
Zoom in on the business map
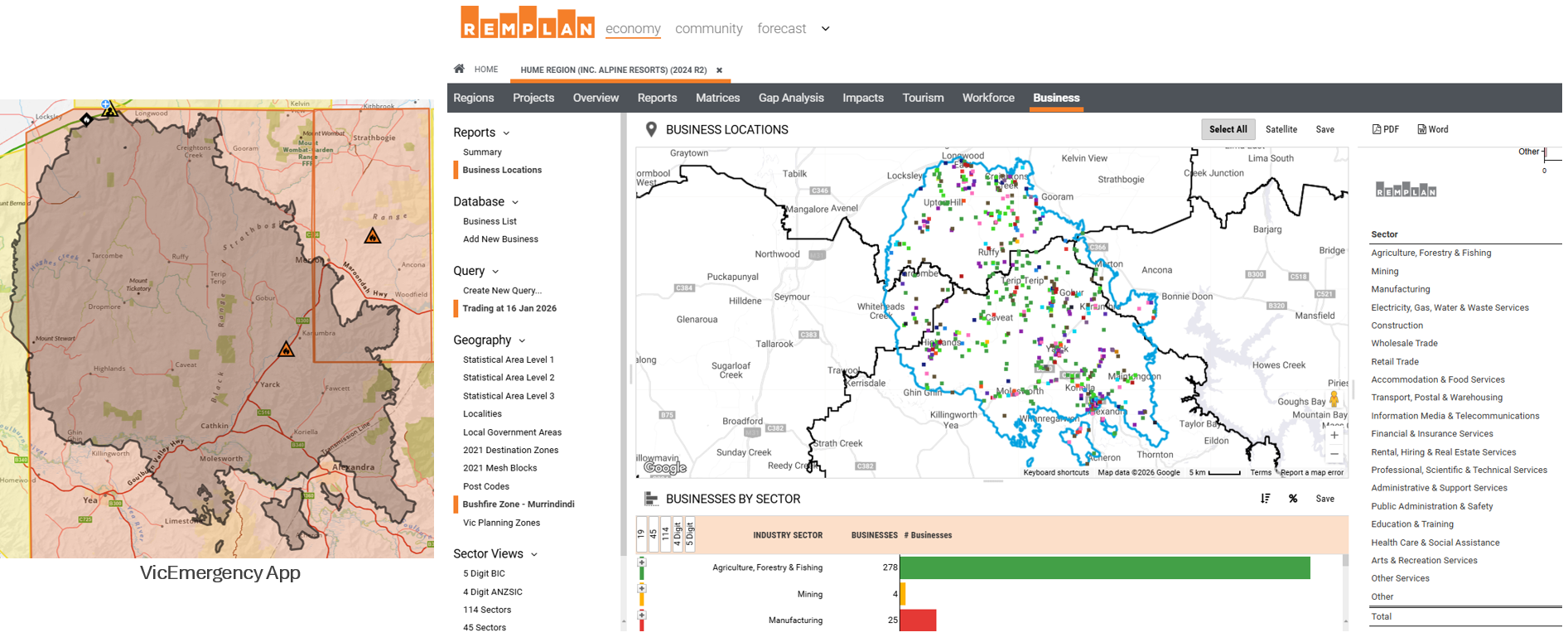click(1334, 435)
